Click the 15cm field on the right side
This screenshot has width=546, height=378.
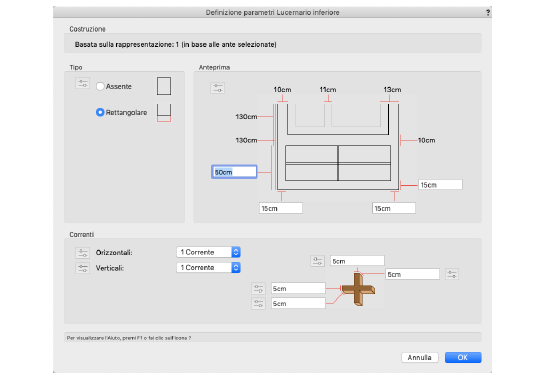click(x=440, y=185)
